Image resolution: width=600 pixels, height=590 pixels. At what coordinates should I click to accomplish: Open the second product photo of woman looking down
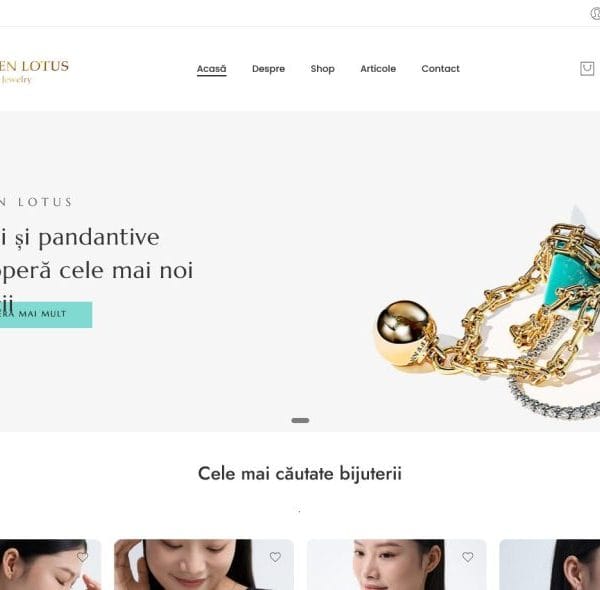[x=204, y=565]
